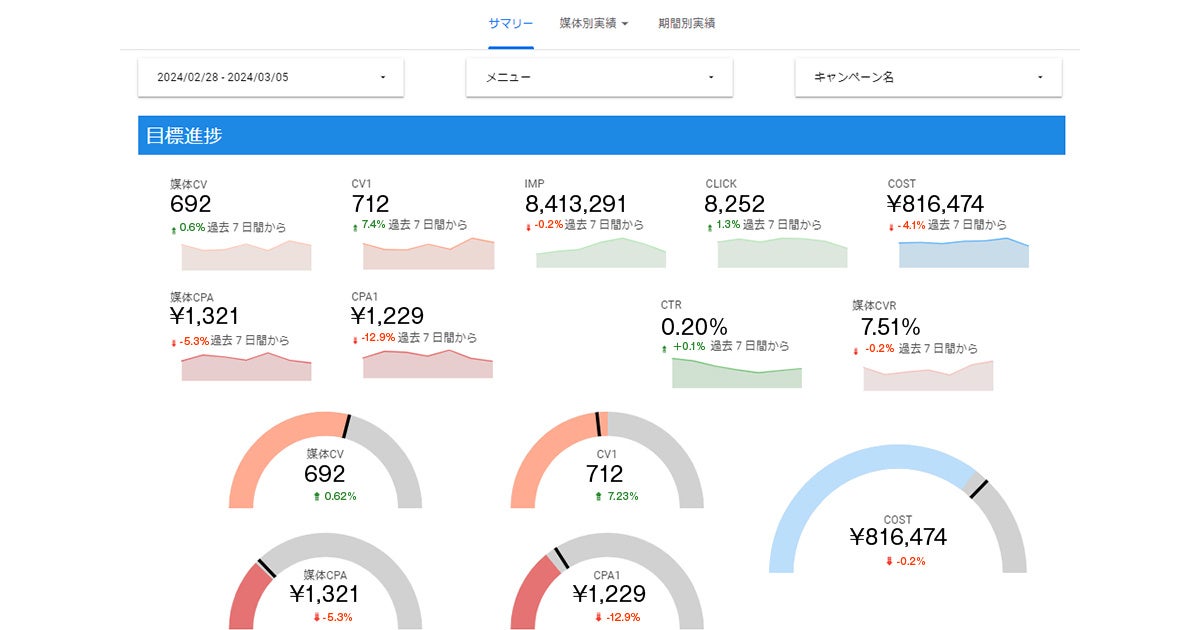Click the -0.2% change under IMP

coord(547,225)
